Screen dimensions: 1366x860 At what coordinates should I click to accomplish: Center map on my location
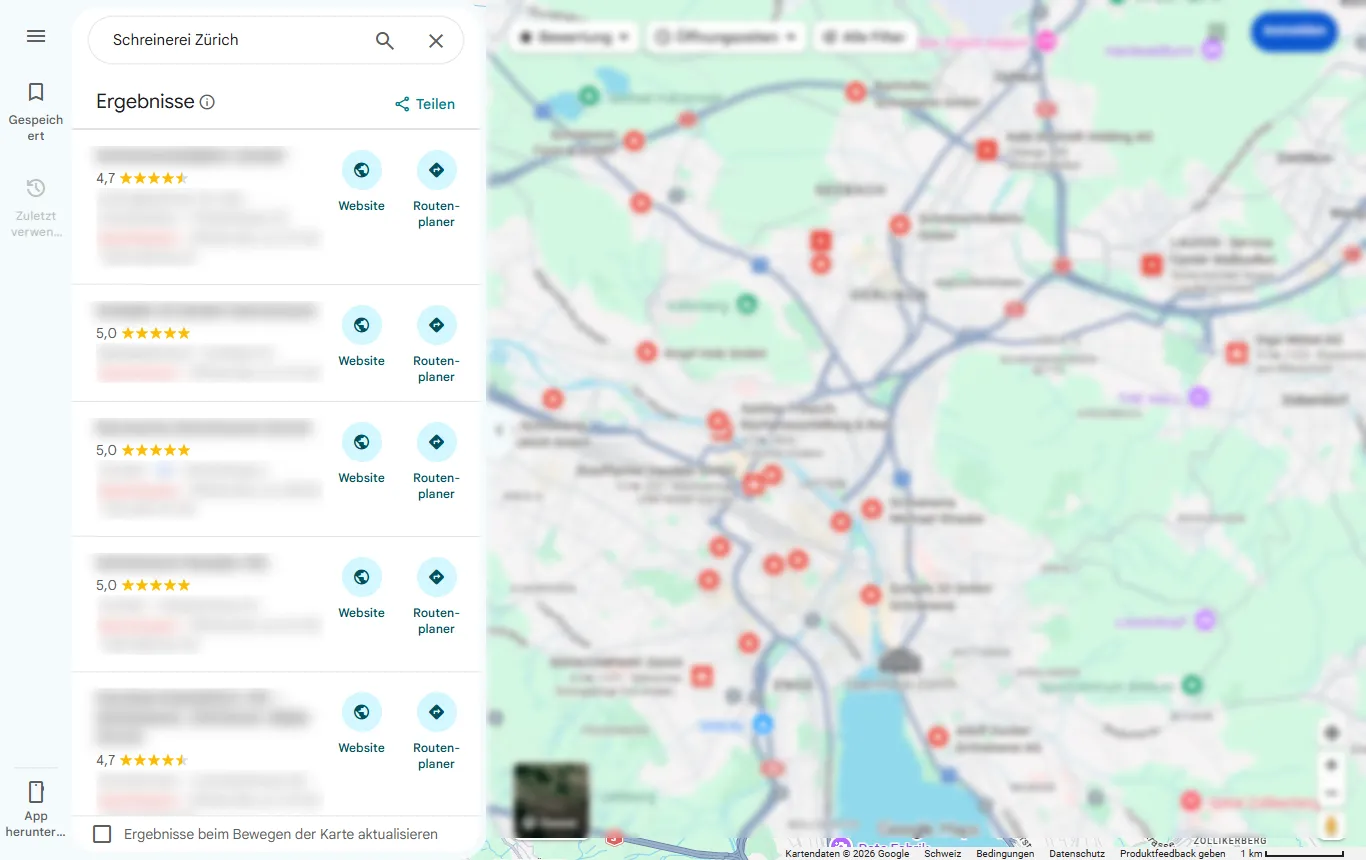[x=1331, y=733]
